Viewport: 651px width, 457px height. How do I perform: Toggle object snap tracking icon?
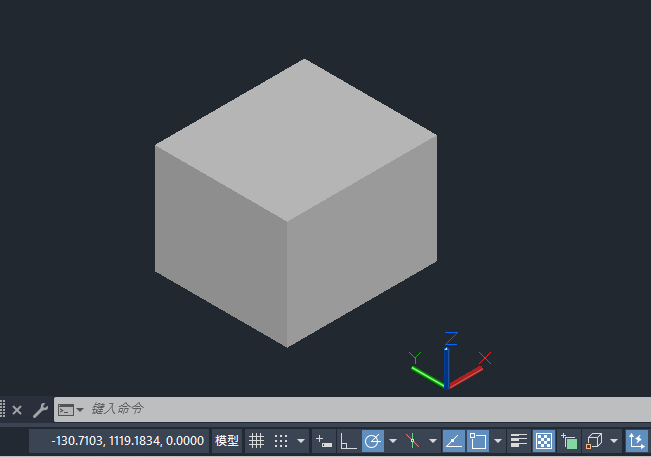point(454,441)
